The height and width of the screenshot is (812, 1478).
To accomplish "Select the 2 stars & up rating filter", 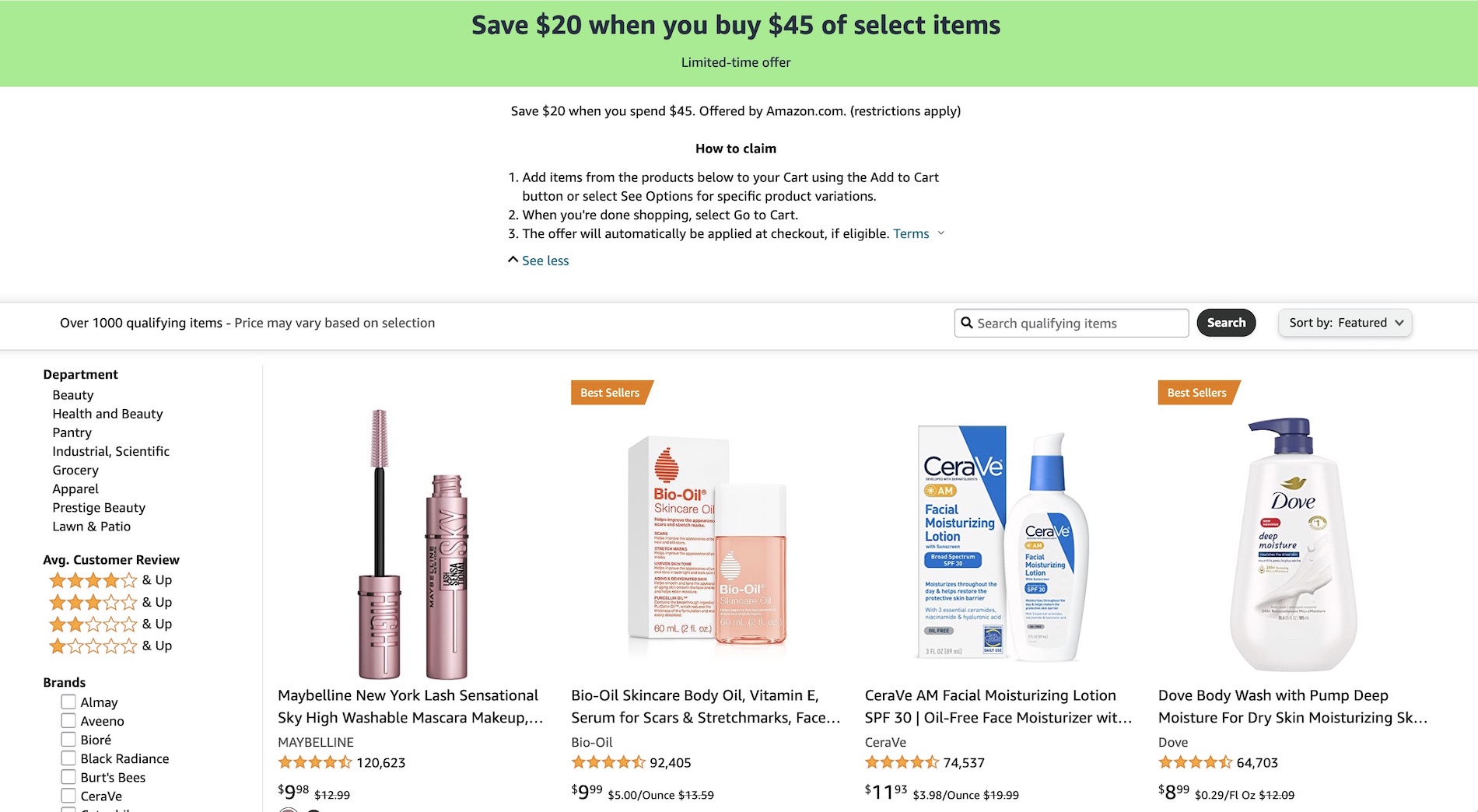I will (93, 623).
